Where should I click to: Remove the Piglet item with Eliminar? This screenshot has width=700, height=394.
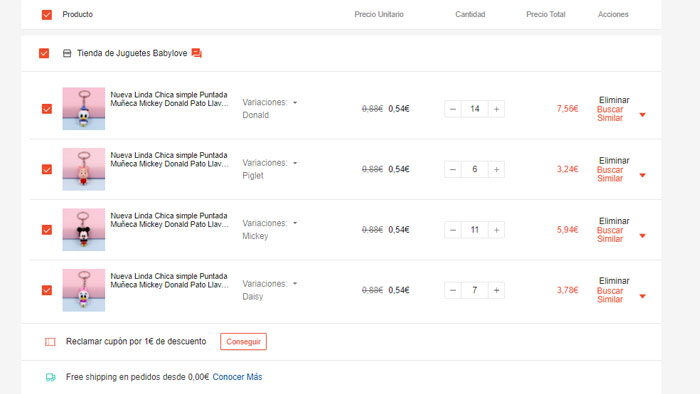click(614, 161)
